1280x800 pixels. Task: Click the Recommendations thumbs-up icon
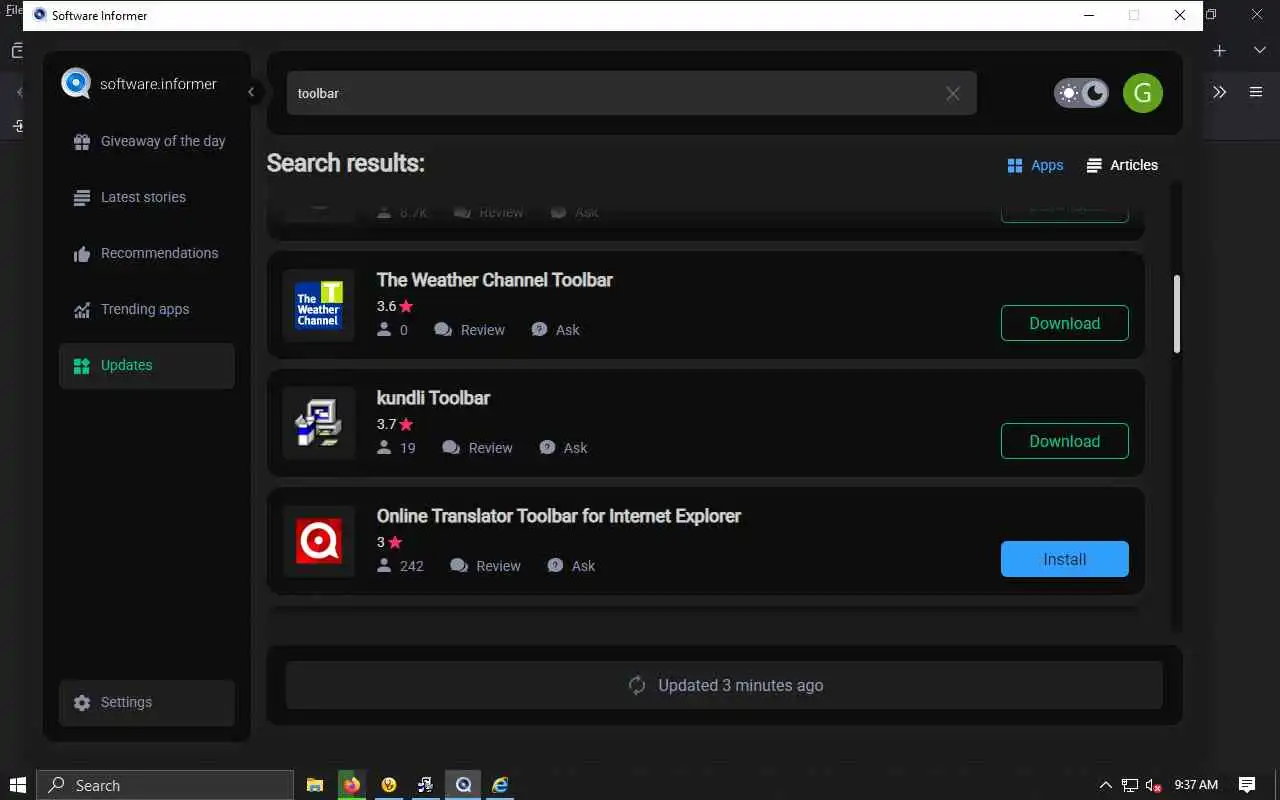tap(82, 254)
